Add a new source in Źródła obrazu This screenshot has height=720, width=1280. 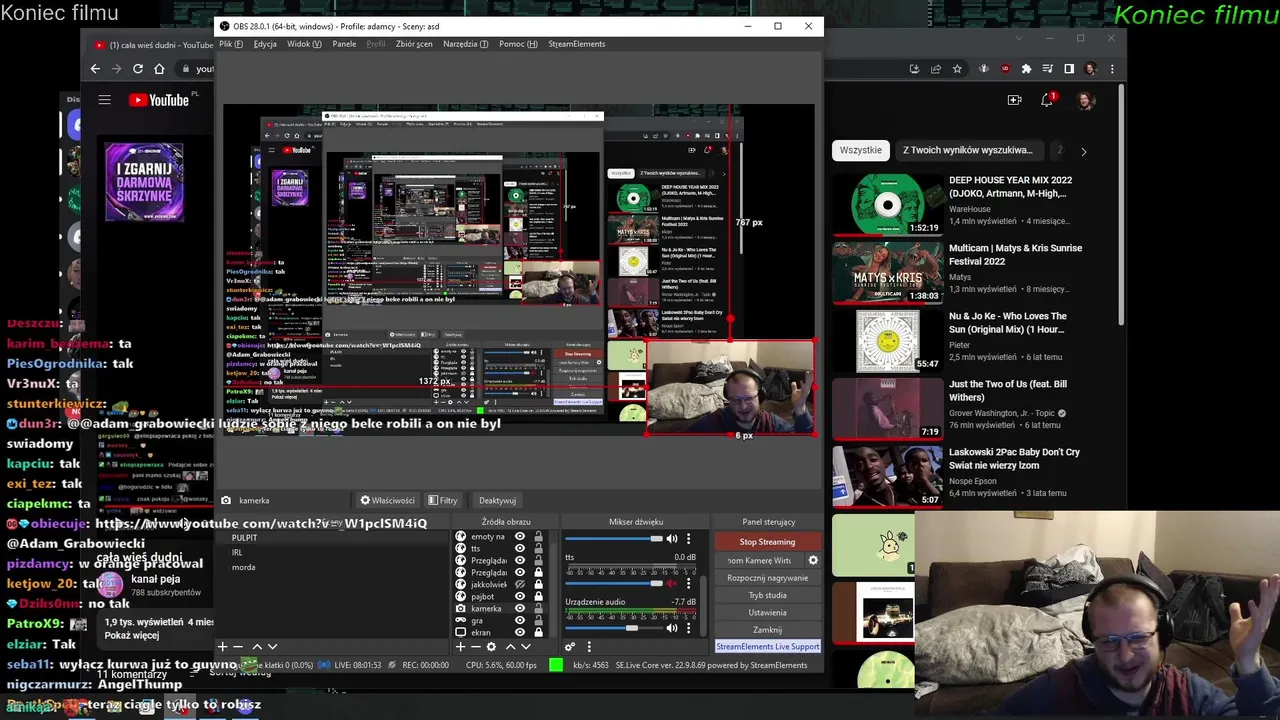click(x=460, y=647)
